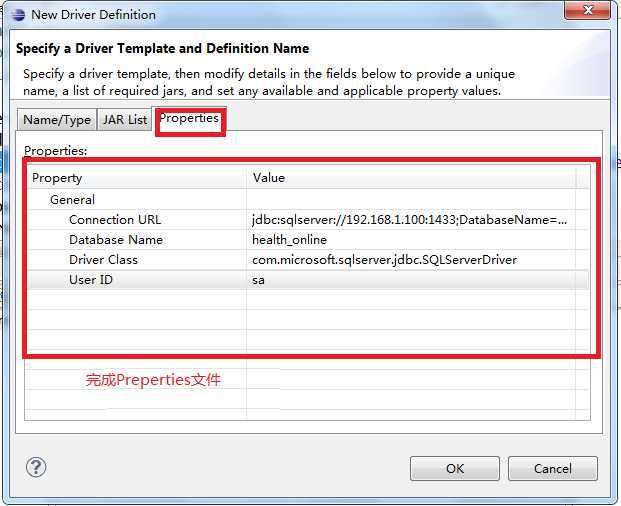Select the Driver Class property row
The height and width of the screenshot is (506, 621).
308,260
